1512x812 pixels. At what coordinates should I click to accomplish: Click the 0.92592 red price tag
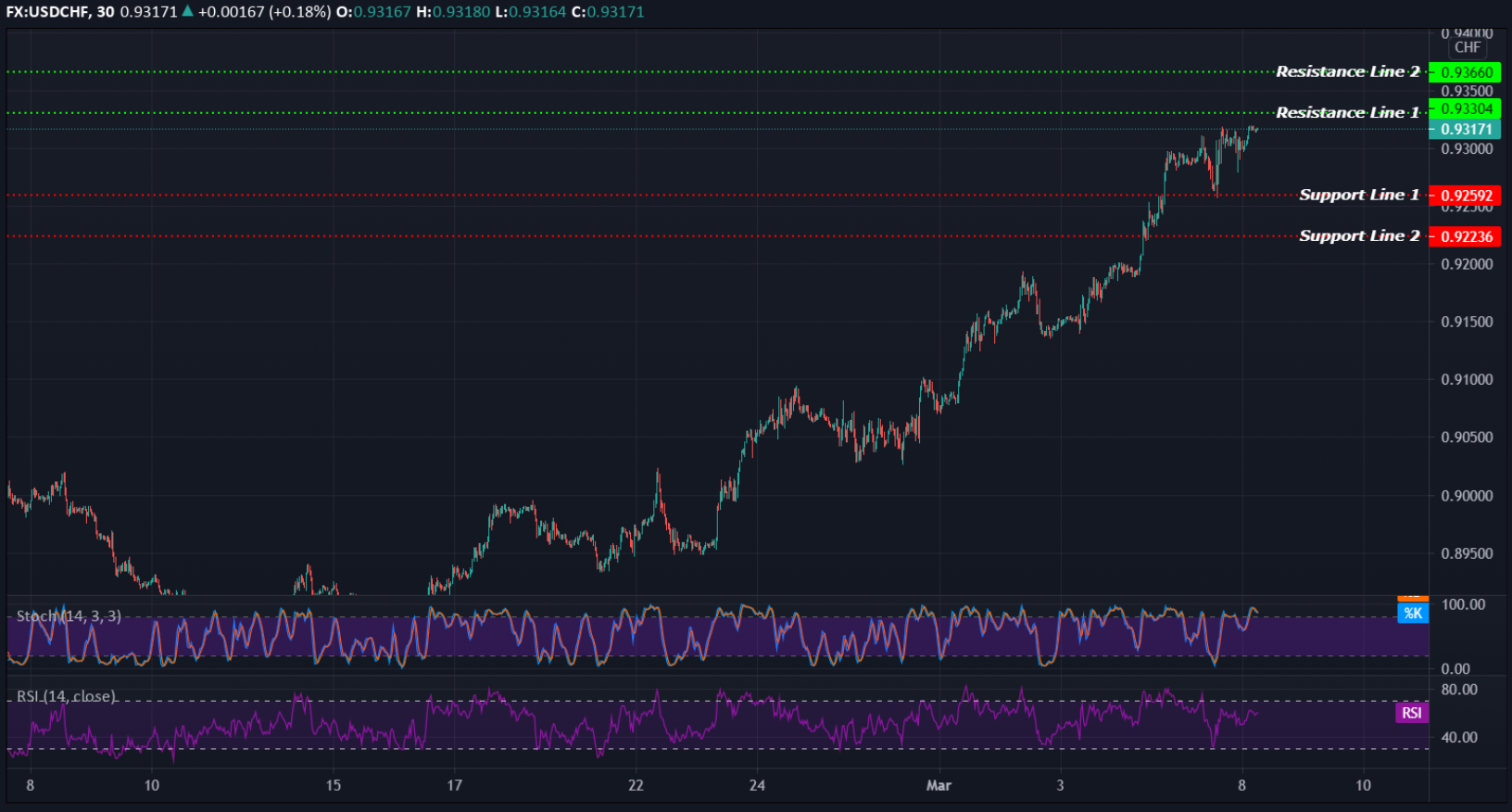(x=1465, y=196)
